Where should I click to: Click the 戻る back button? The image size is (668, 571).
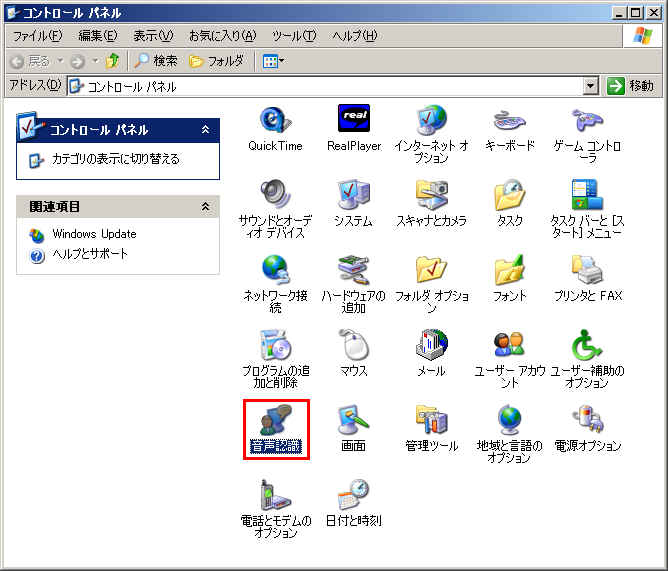click(x=30, y=62)
